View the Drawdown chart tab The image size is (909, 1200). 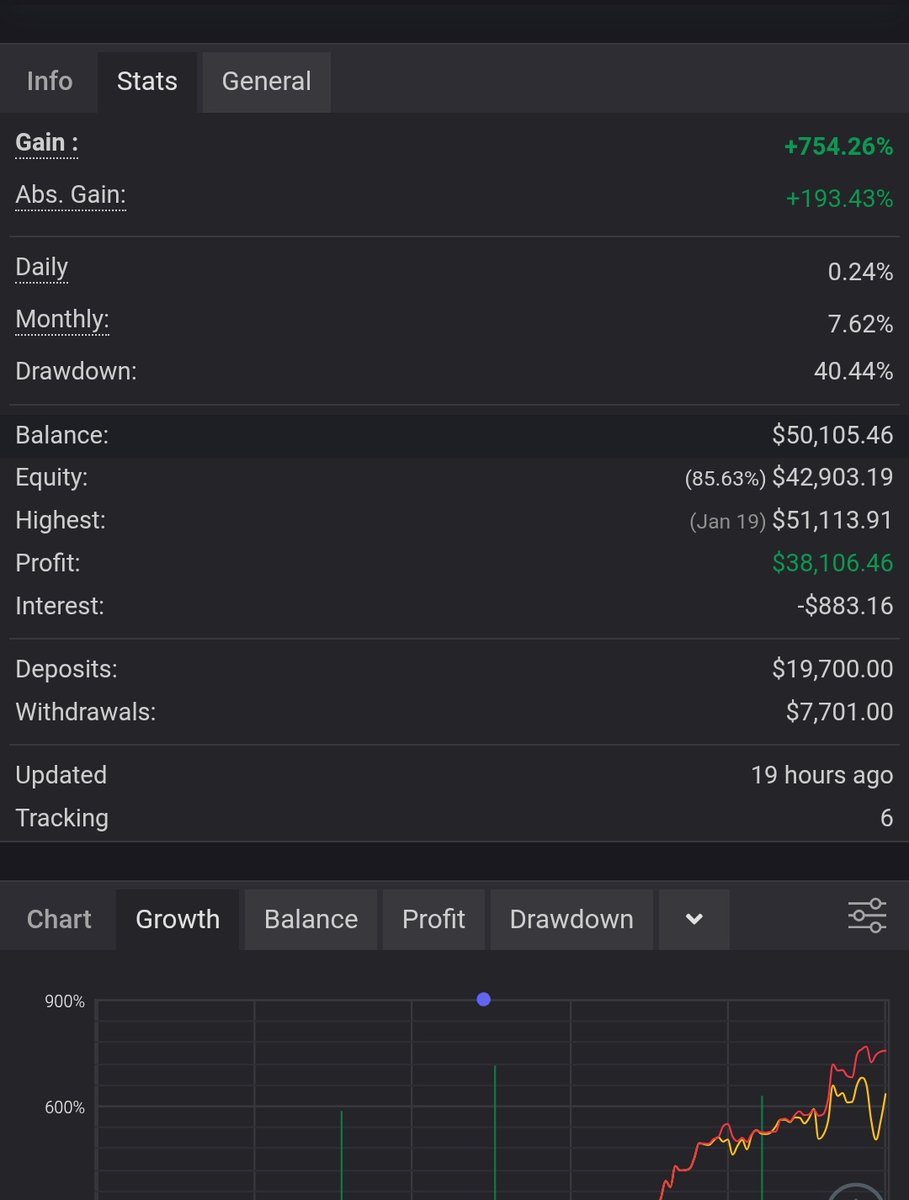[x=571, y=919]
